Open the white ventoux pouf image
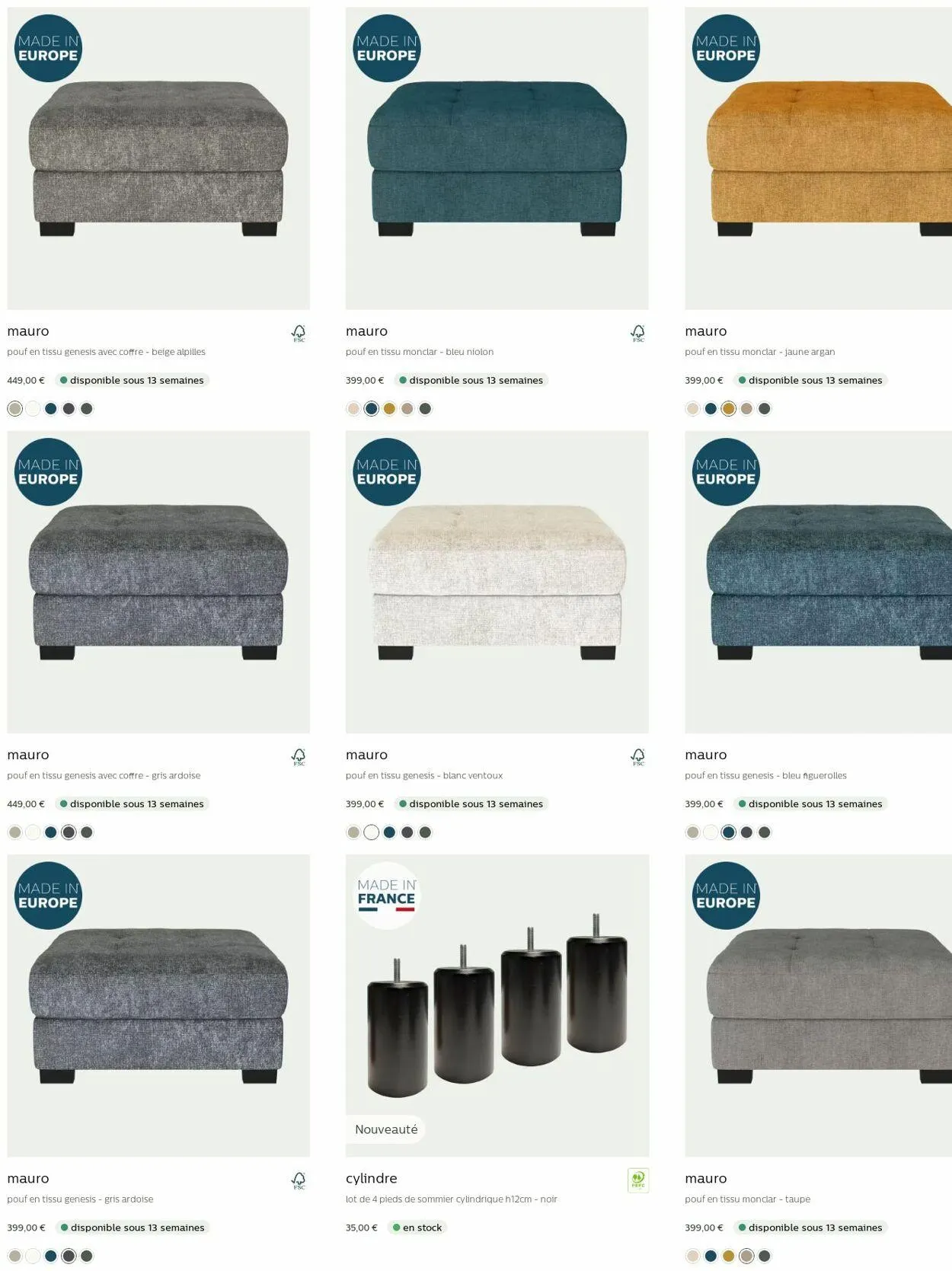The height and width of the screenshot is (1271, 952). (497, 582)
